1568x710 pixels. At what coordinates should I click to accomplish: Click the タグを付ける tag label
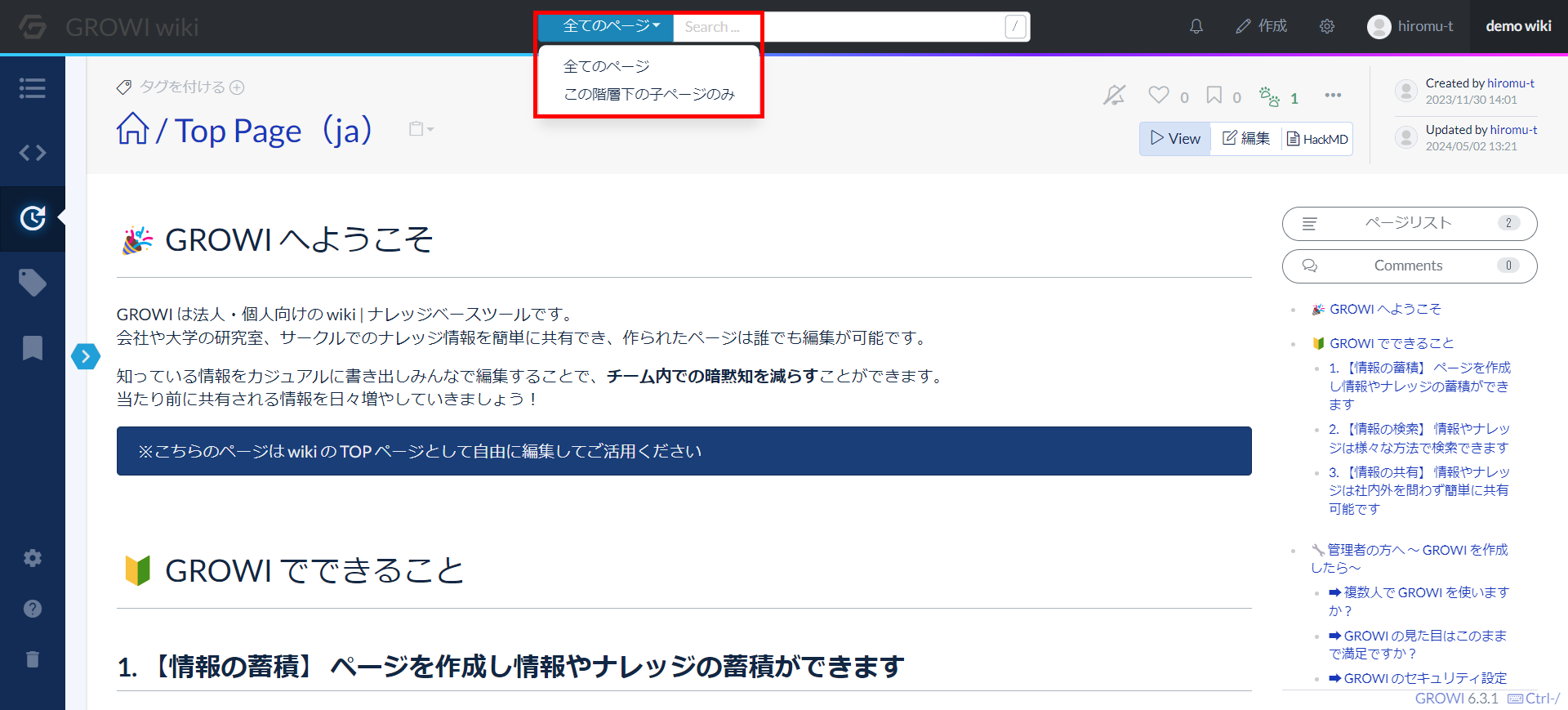(182, 87)
